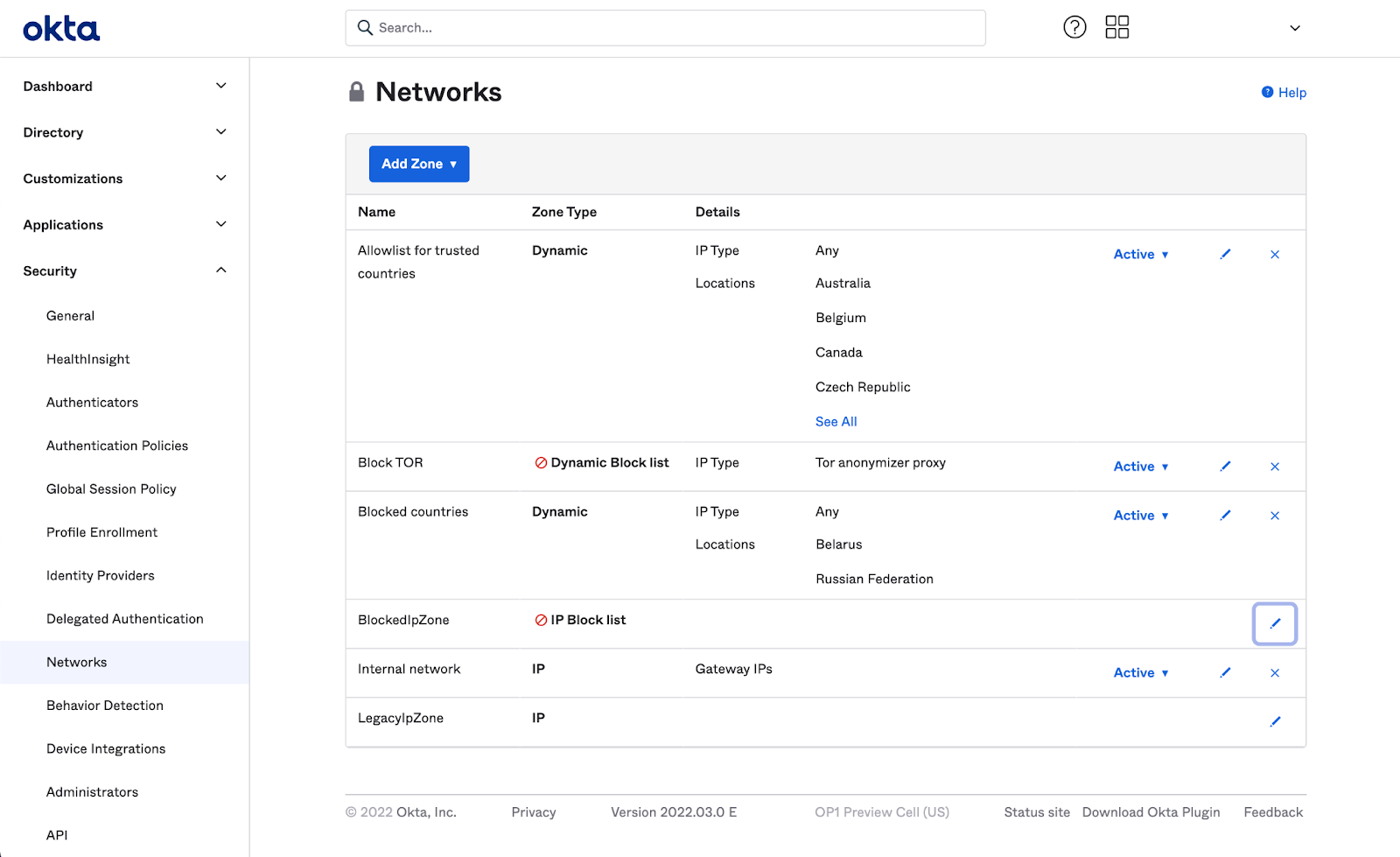Click the lock icon beside Networks
Screen dimensions: 1400x857
pos(356,92)
